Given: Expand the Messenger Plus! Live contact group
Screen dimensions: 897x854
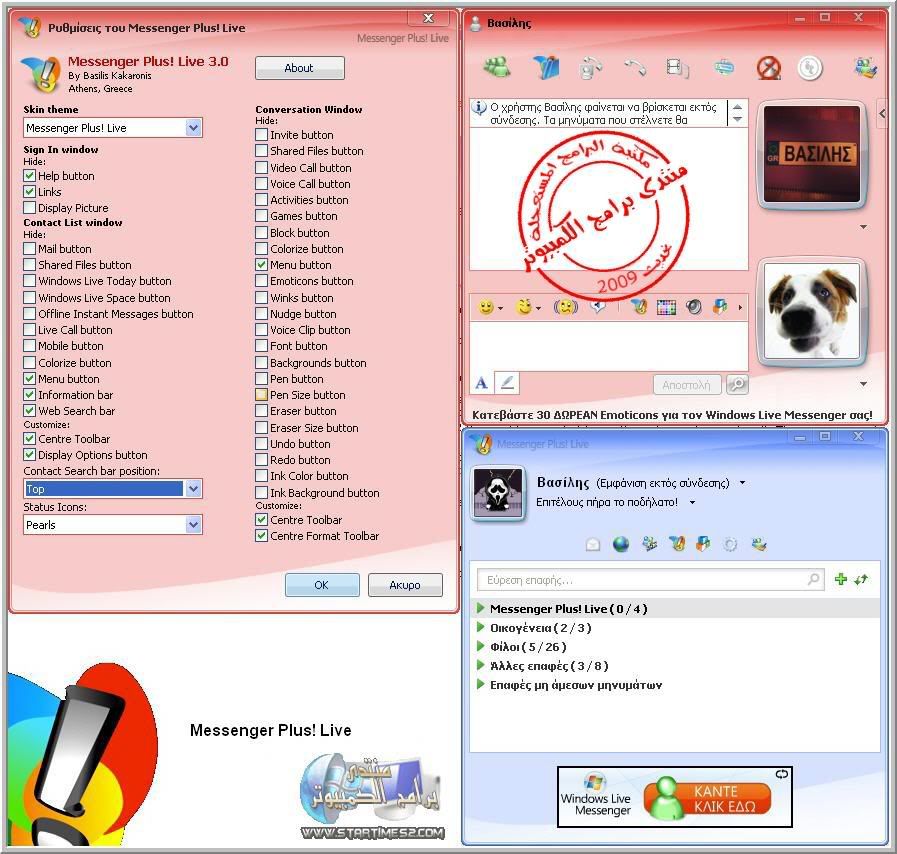Looking at the screenshot, I should [x=481, y=608].
